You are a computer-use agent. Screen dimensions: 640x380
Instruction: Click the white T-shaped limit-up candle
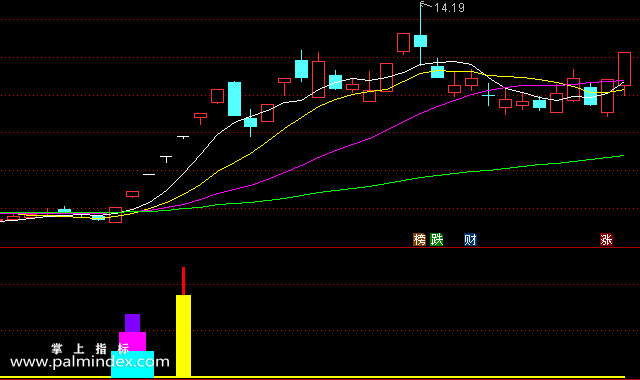[166, 159]
